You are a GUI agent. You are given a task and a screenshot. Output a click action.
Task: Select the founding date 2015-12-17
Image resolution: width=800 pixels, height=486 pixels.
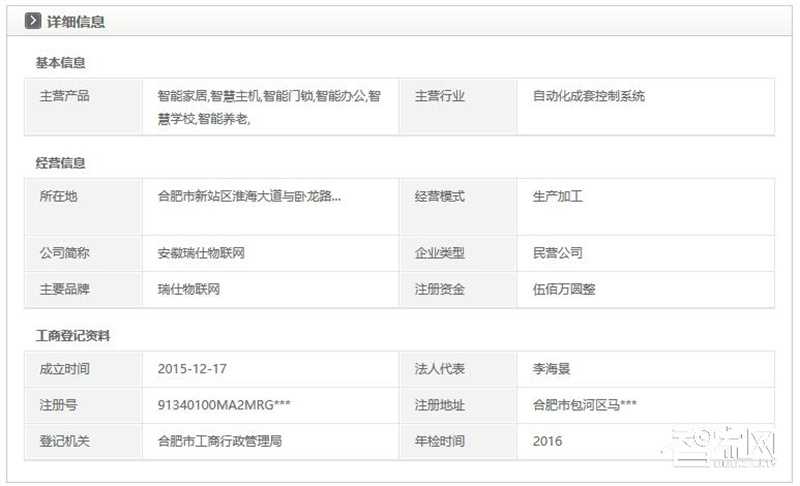[x=192, y=369]
